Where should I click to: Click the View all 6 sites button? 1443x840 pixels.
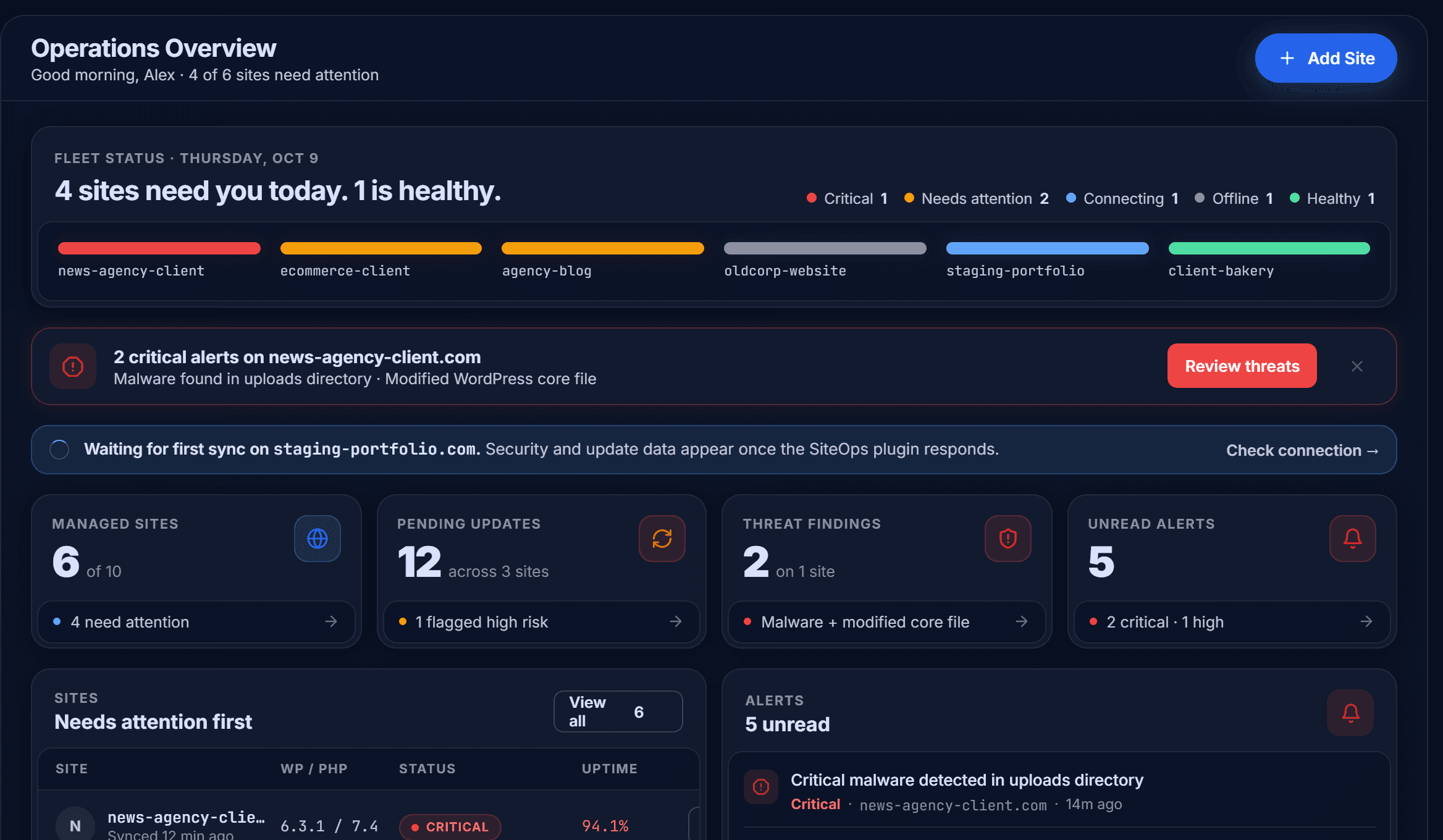[618, 712]
